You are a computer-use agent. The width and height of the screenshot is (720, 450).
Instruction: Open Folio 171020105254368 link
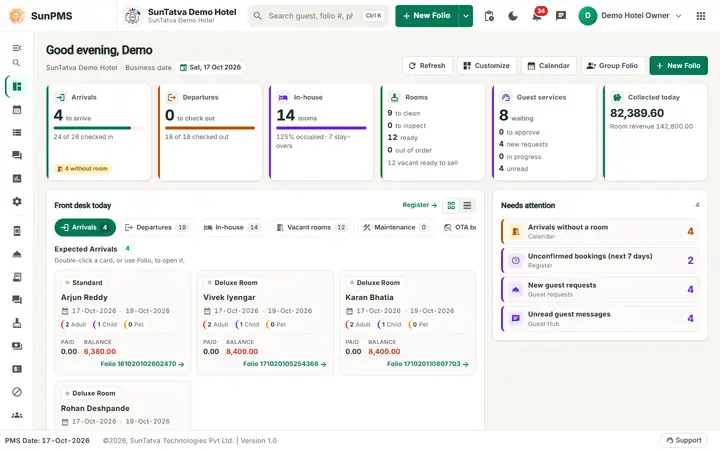pyautogui.click(x=285, y=364)
